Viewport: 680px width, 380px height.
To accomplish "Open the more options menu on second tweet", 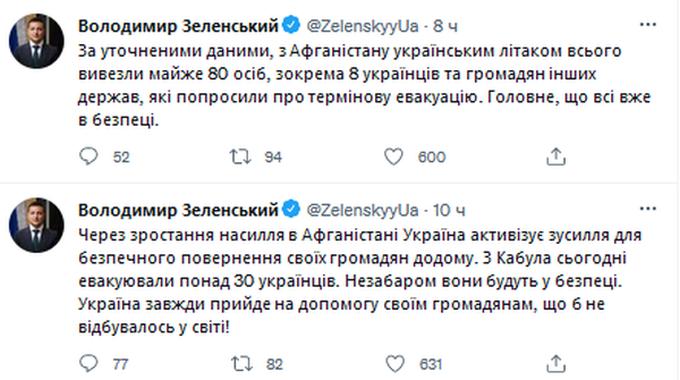I will [648, 209].
